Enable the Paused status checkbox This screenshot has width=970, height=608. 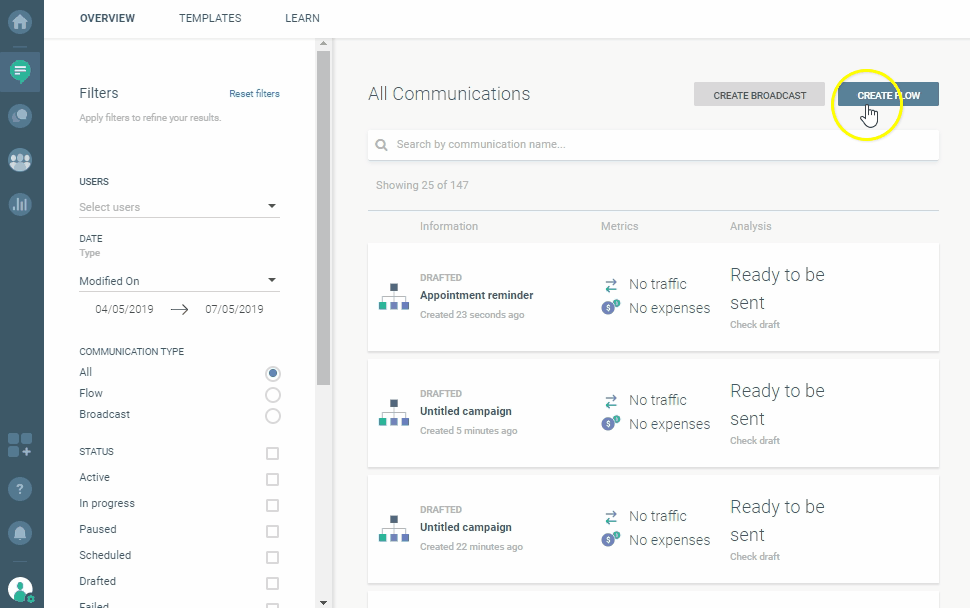[x=273, y=531]
